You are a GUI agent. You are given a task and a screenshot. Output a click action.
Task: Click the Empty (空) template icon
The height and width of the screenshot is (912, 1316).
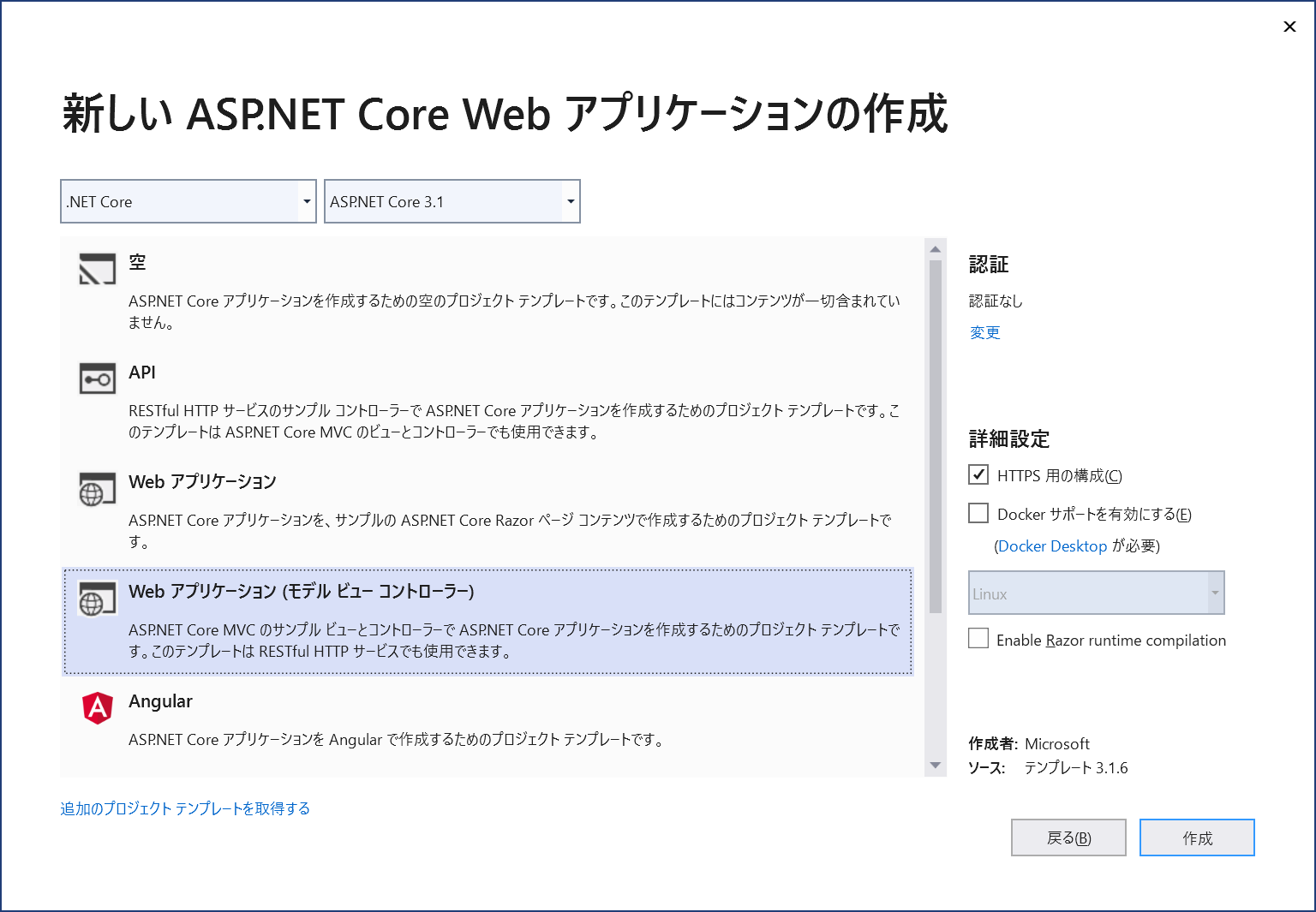pyautogui.click(x=97, y=269)
